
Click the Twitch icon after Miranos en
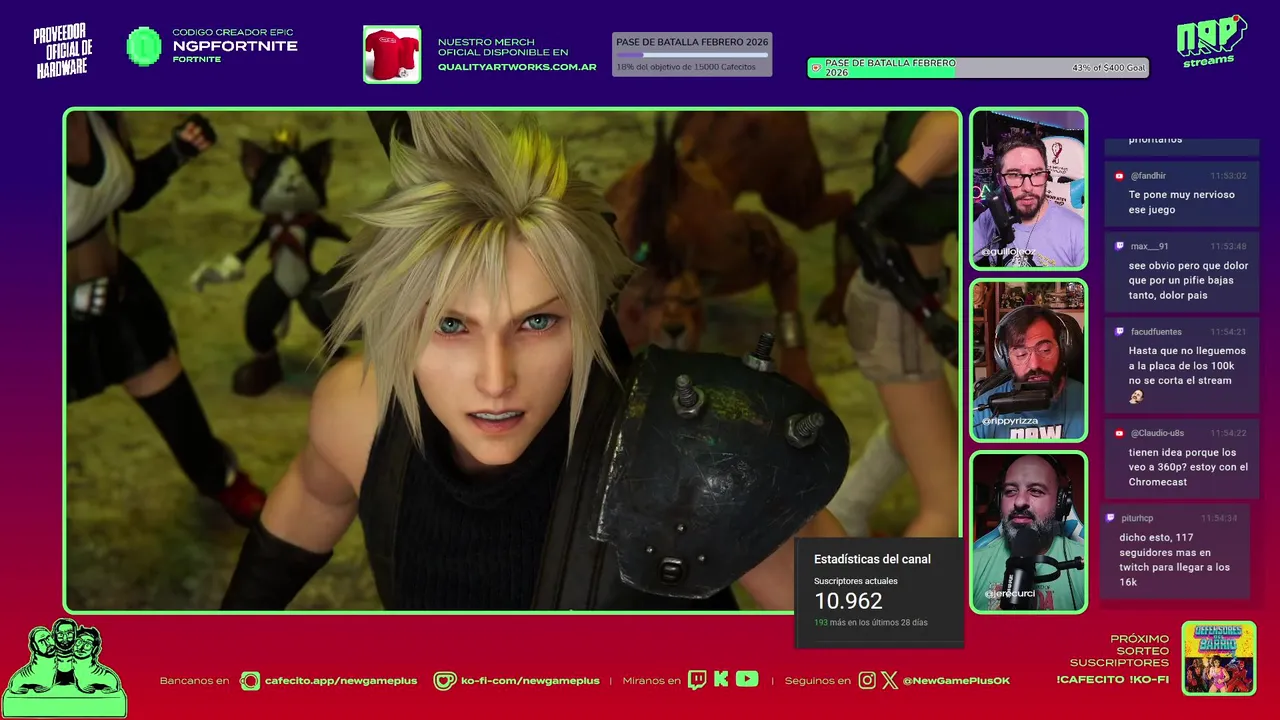[697, 680]
